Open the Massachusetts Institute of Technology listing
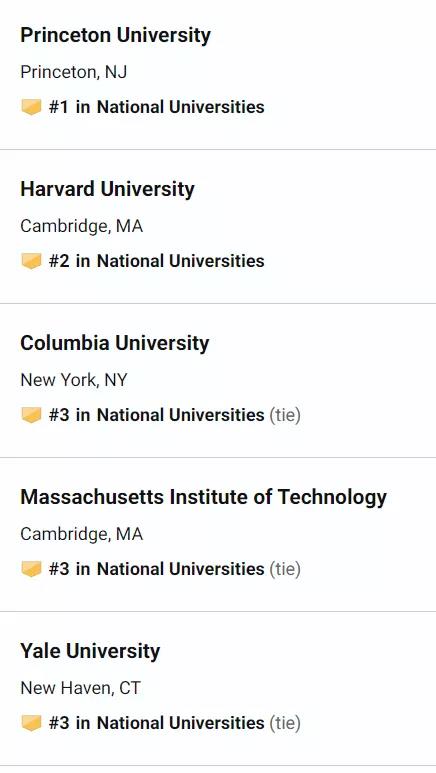436x773 pixels. (x=204, y=497)
